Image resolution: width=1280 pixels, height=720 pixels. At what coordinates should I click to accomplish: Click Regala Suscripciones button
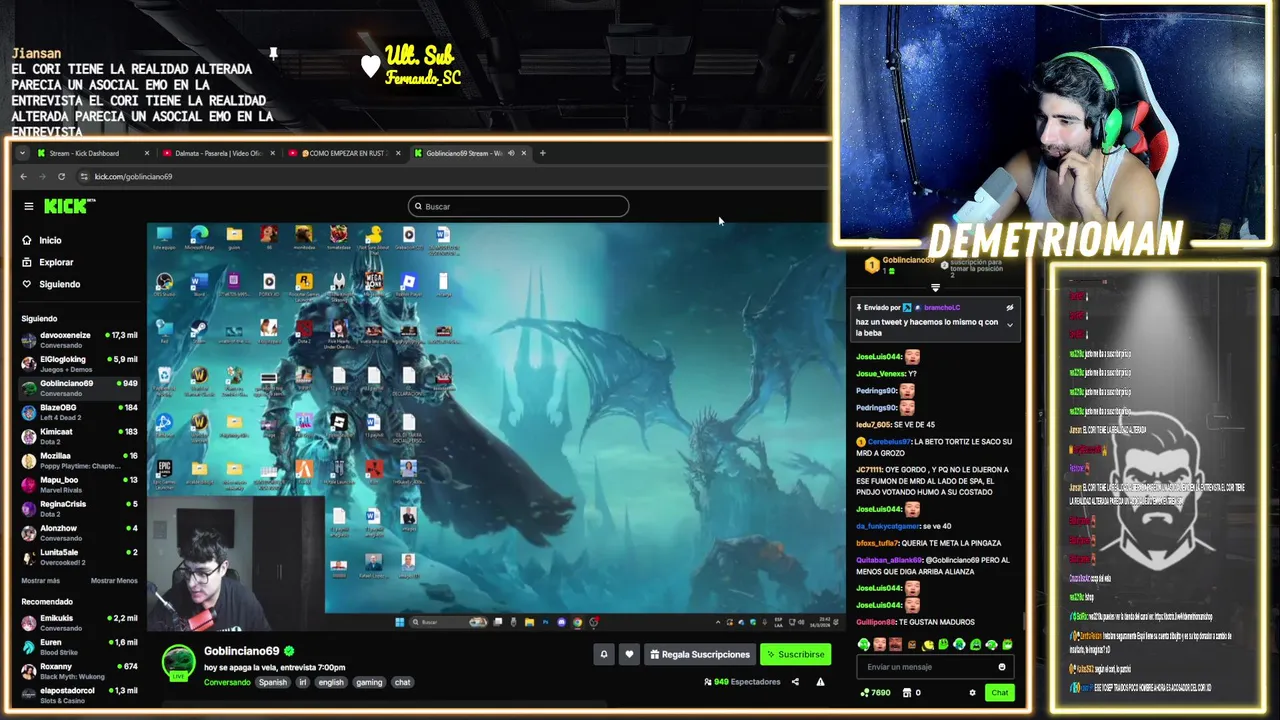pos(700,654)
